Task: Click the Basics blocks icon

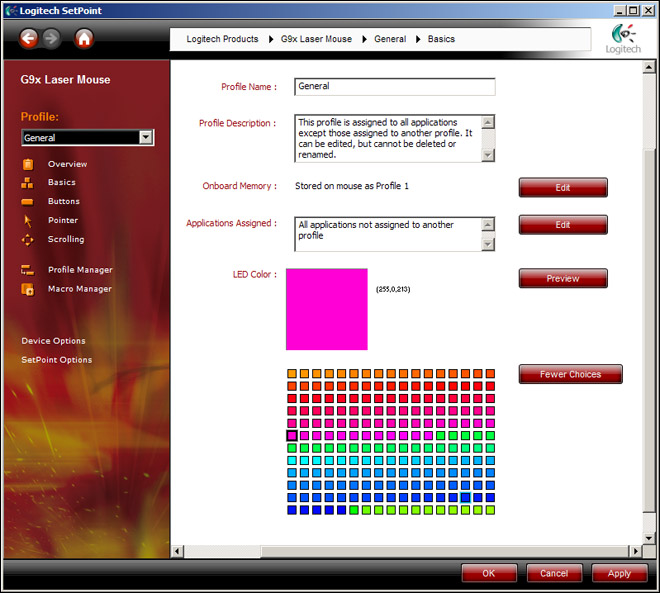Action: (x=27, y=183)
